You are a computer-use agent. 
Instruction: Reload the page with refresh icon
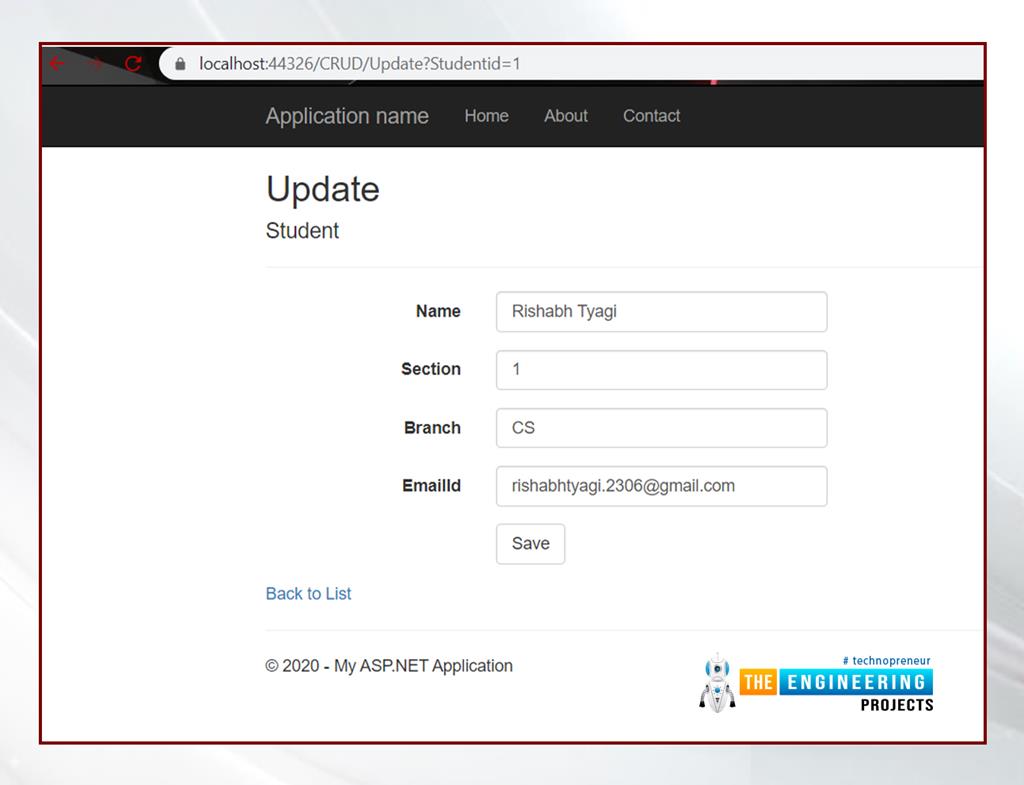[x=132, y=64]
